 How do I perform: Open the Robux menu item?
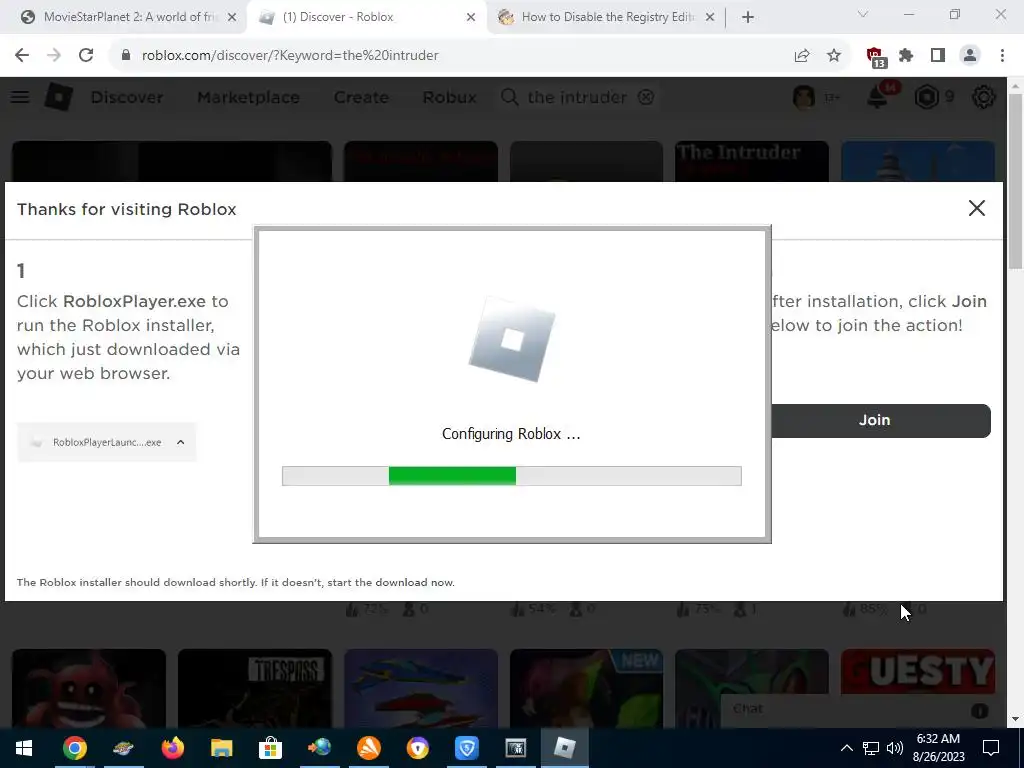pyautogui.click(x=449, y=97)
